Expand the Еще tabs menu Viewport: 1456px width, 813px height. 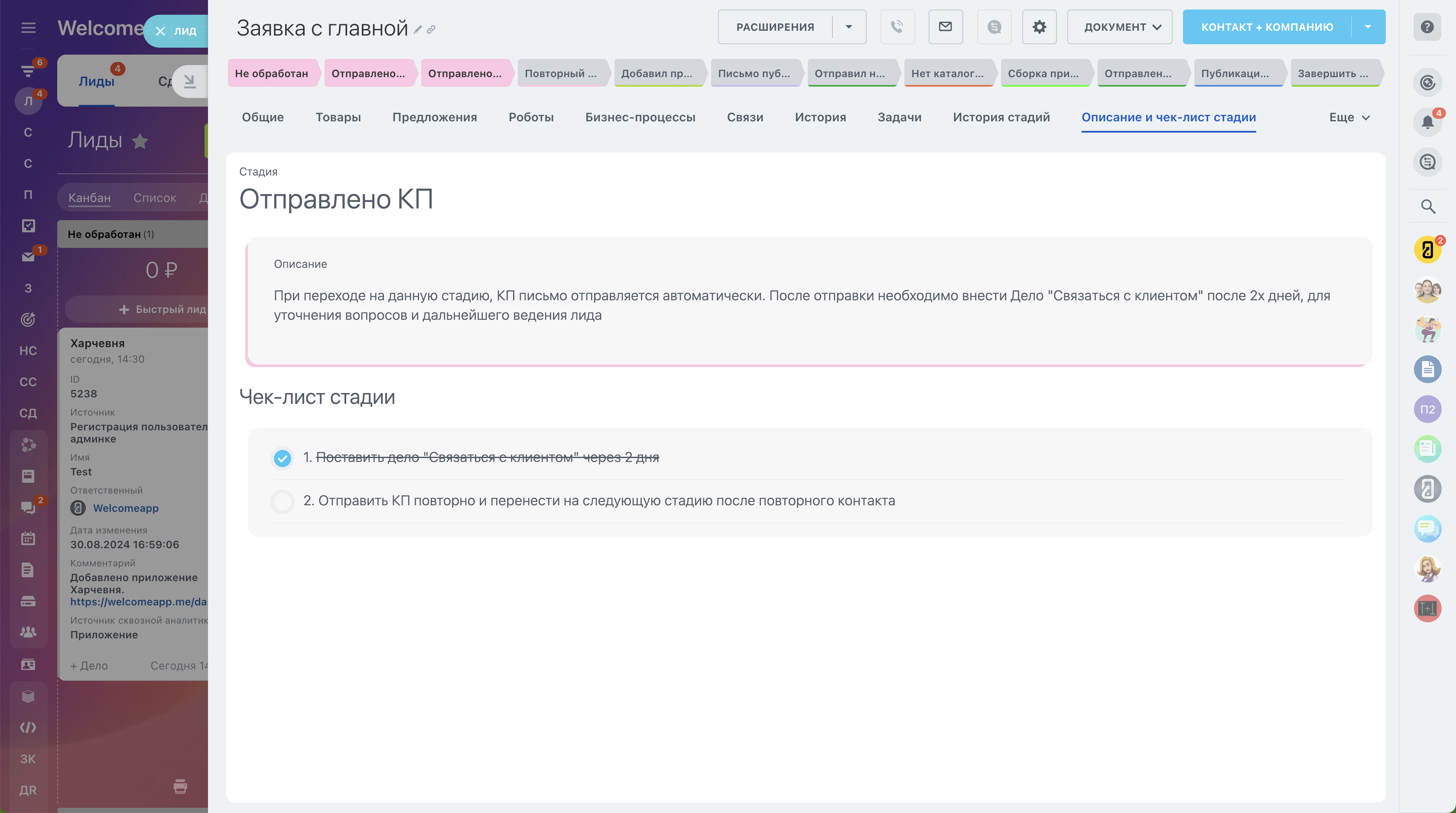(1349, 117)
